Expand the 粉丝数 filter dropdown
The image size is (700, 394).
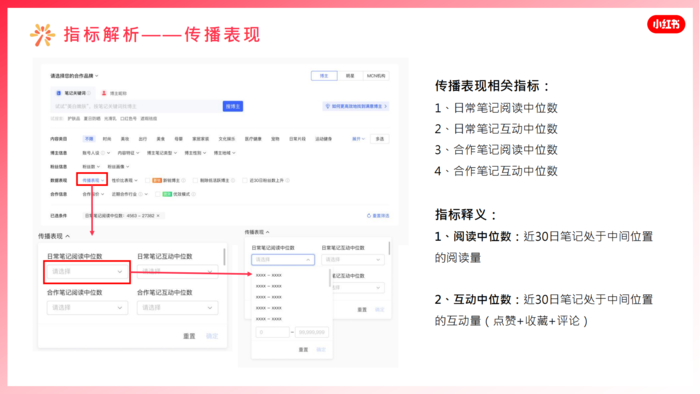(x=91, y=166)
